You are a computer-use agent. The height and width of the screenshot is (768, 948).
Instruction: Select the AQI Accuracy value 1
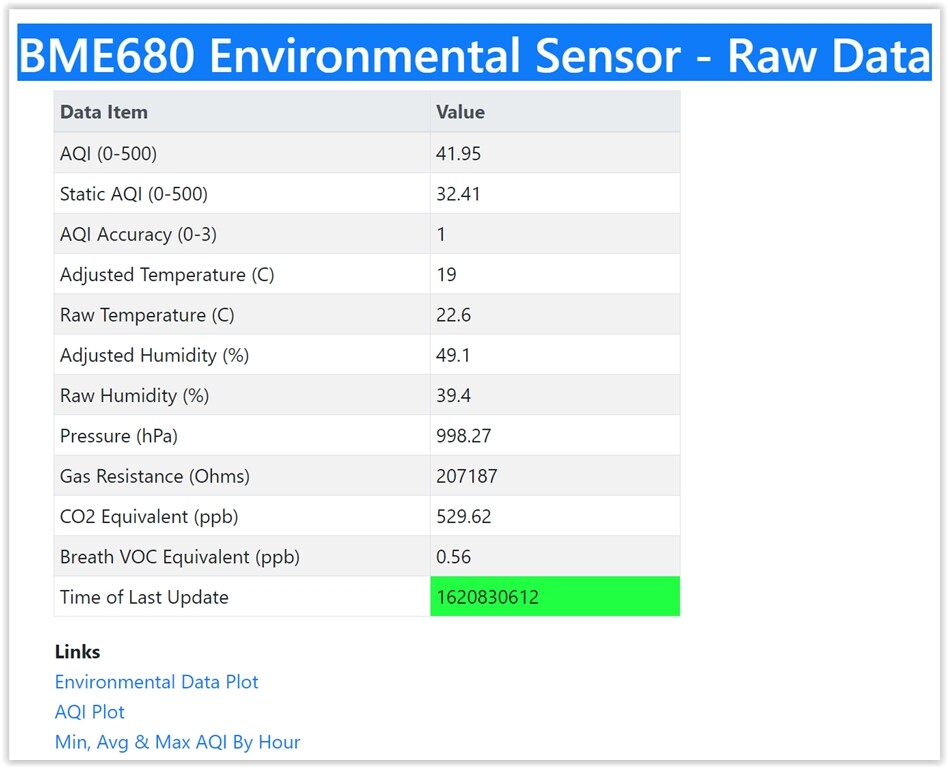tap(441, 235)
